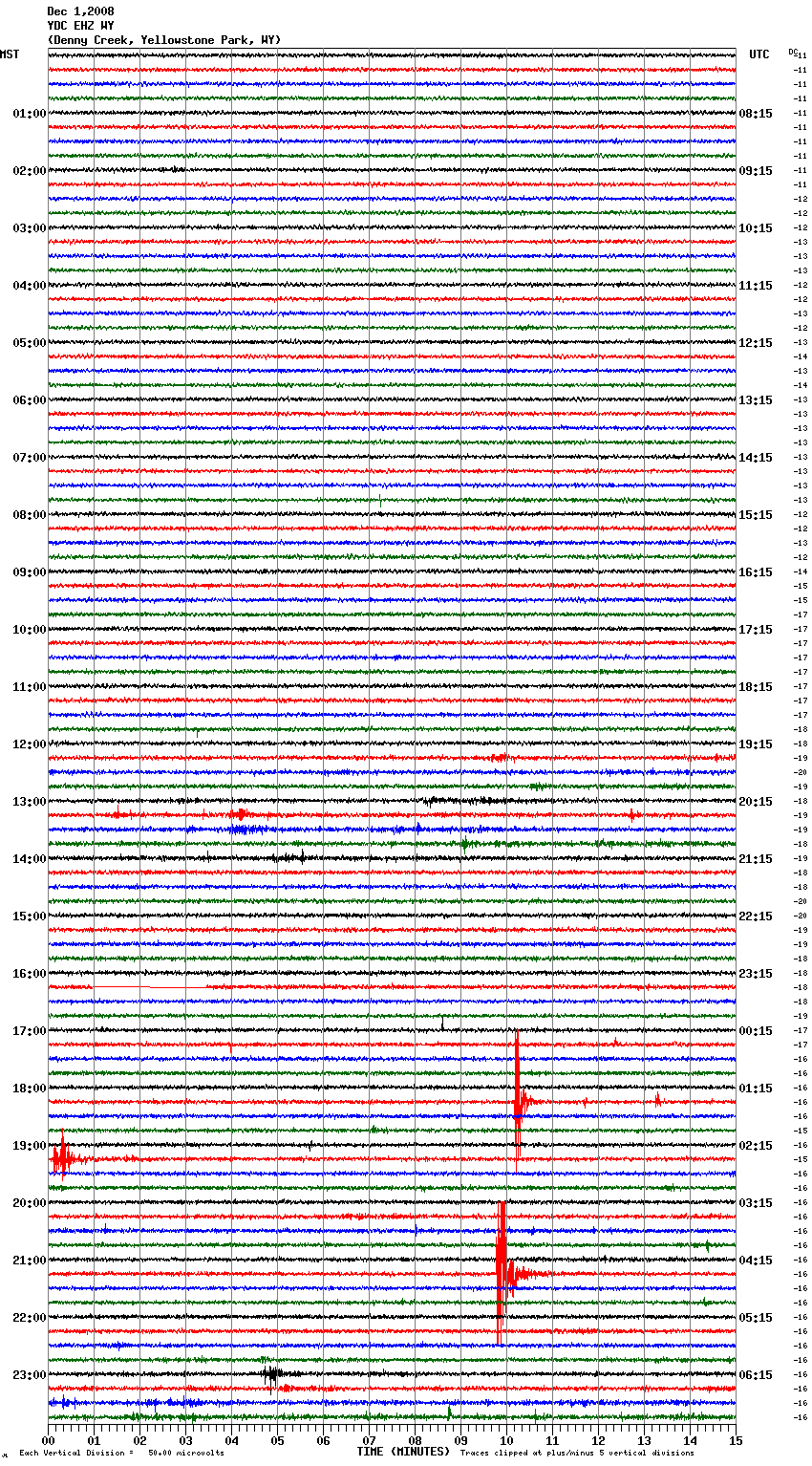Click minute-axis tick label '03'
This screenshot has height=1466, width=812.
185,1440
